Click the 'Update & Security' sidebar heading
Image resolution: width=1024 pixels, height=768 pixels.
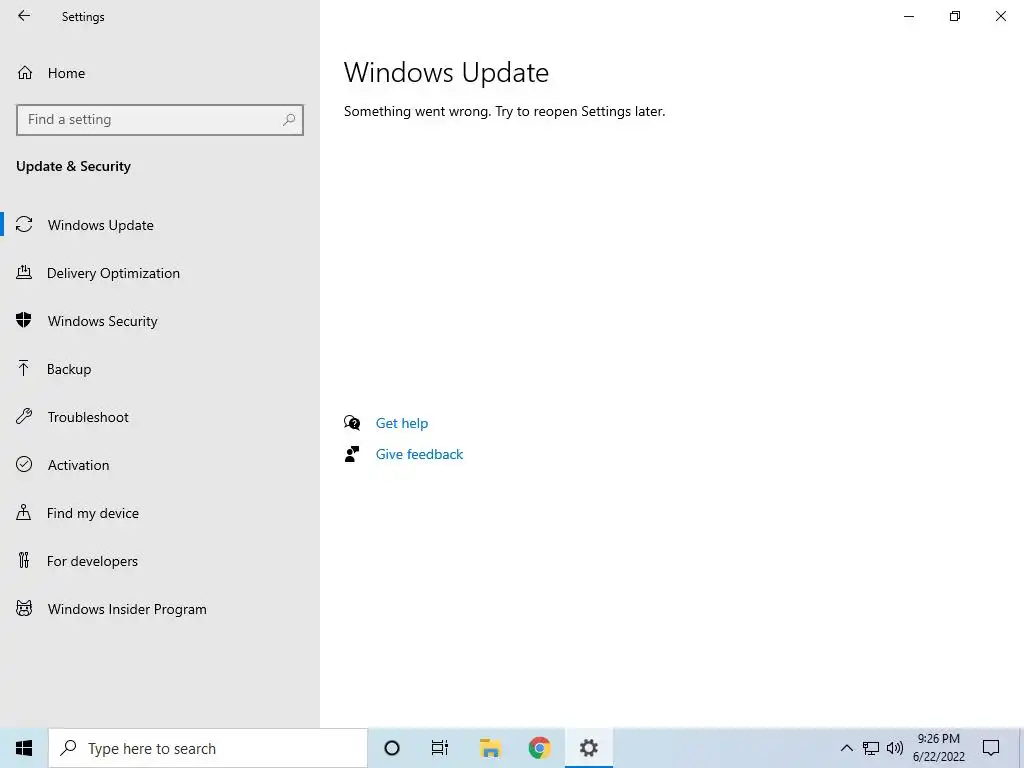(73, 167)
